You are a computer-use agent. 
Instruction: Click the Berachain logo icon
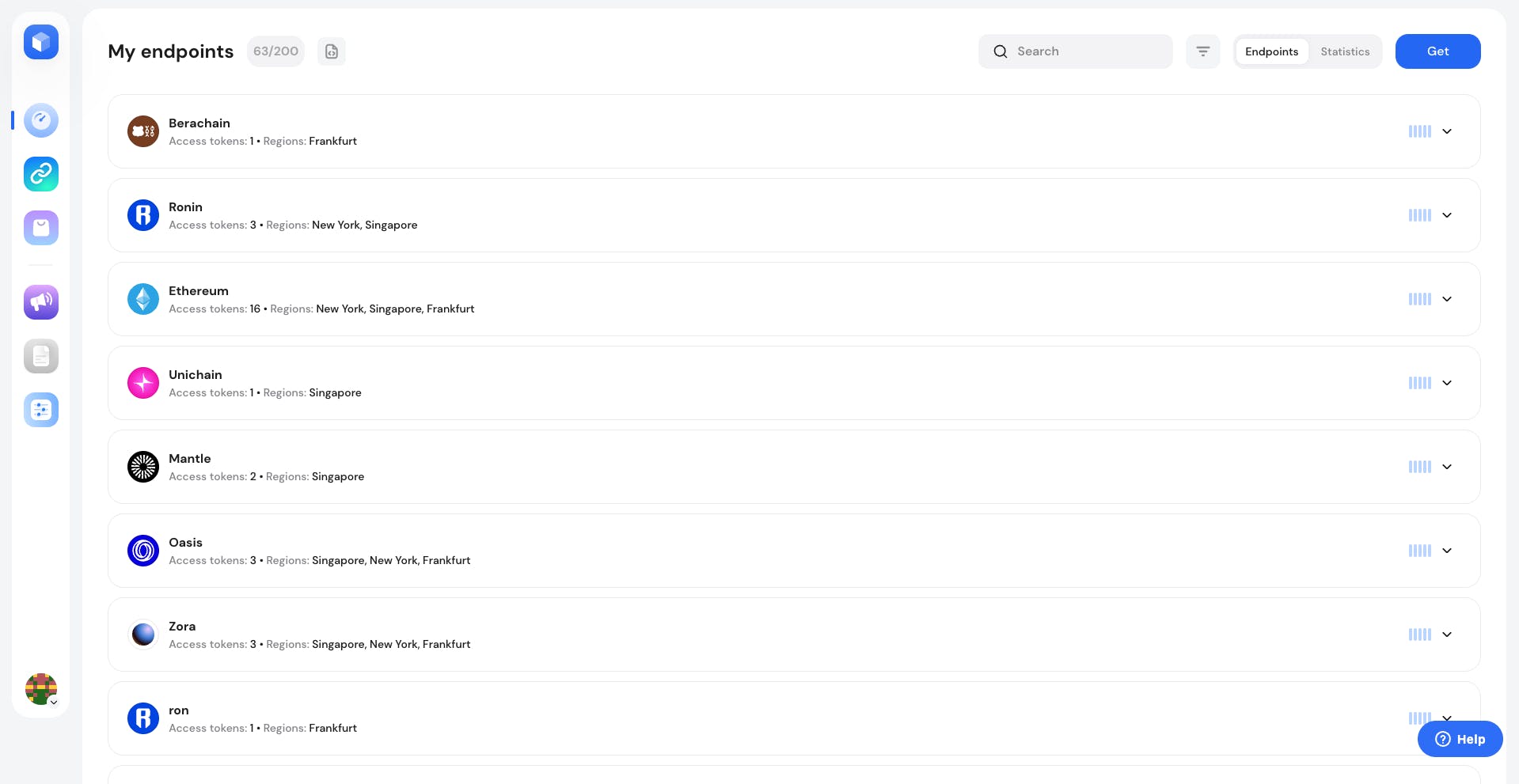143,131
